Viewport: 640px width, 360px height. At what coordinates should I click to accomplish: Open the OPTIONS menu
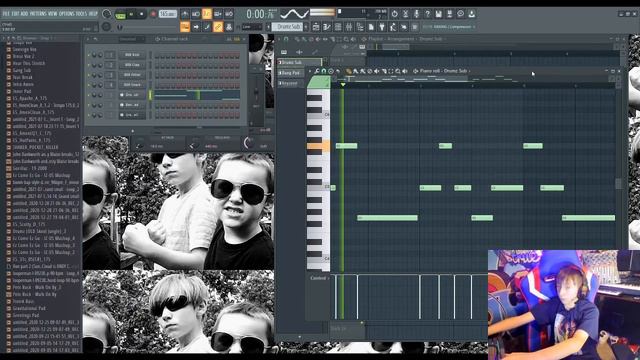coord(67,13)
